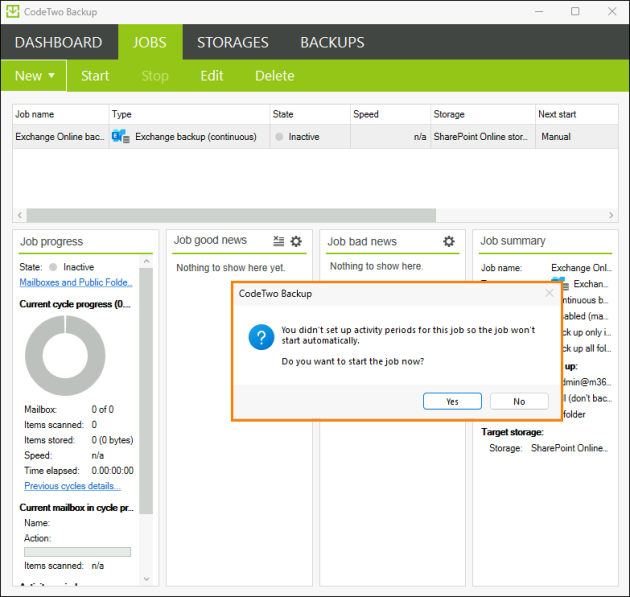Click the Exchange backup type icon in job row
Image resolution: width=630 pixels, height=597 pixels.
(121, 137)
